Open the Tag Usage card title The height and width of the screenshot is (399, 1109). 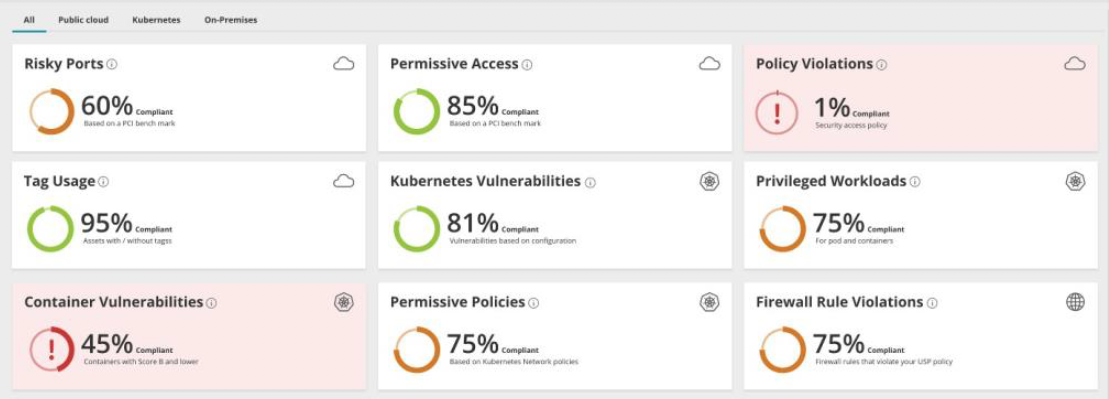click(x=59, y=182)
